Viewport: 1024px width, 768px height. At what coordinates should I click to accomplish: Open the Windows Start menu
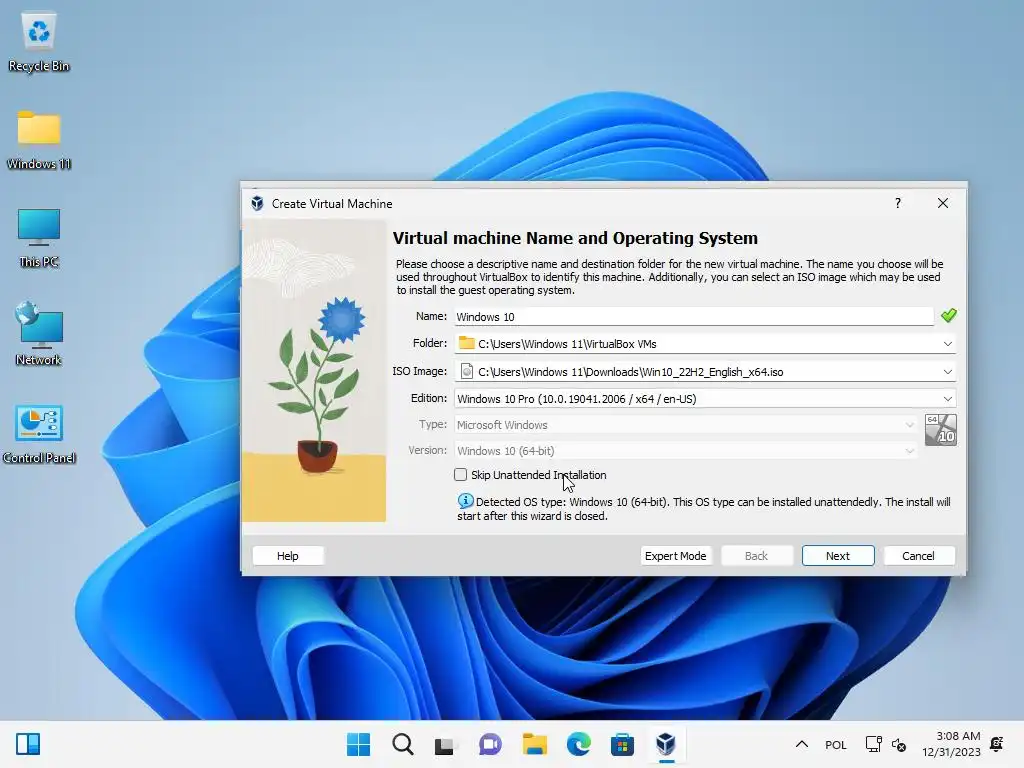tap(358, 744)
